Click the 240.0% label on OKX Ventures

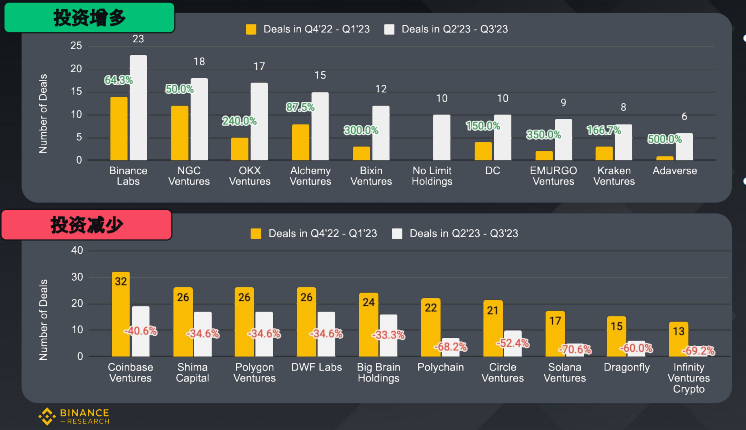coord(239,121)
